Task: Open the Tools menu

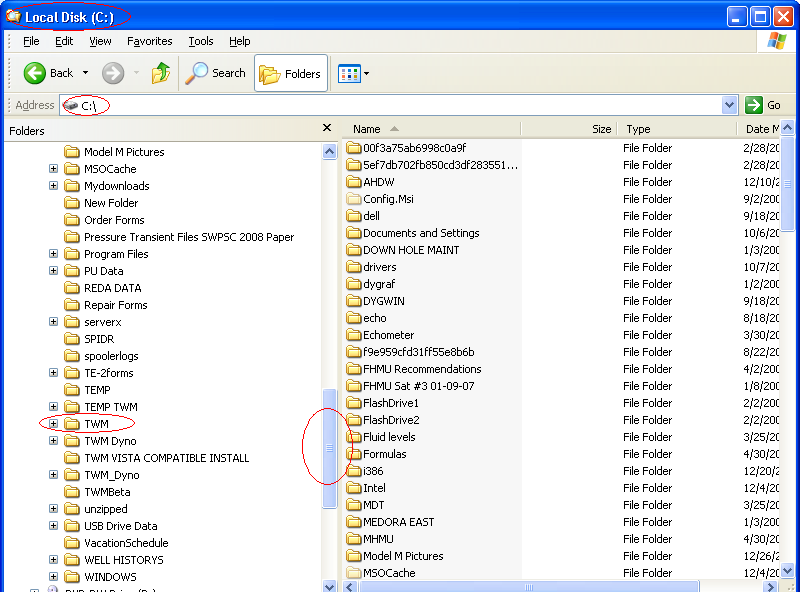Action: point(201,41)
